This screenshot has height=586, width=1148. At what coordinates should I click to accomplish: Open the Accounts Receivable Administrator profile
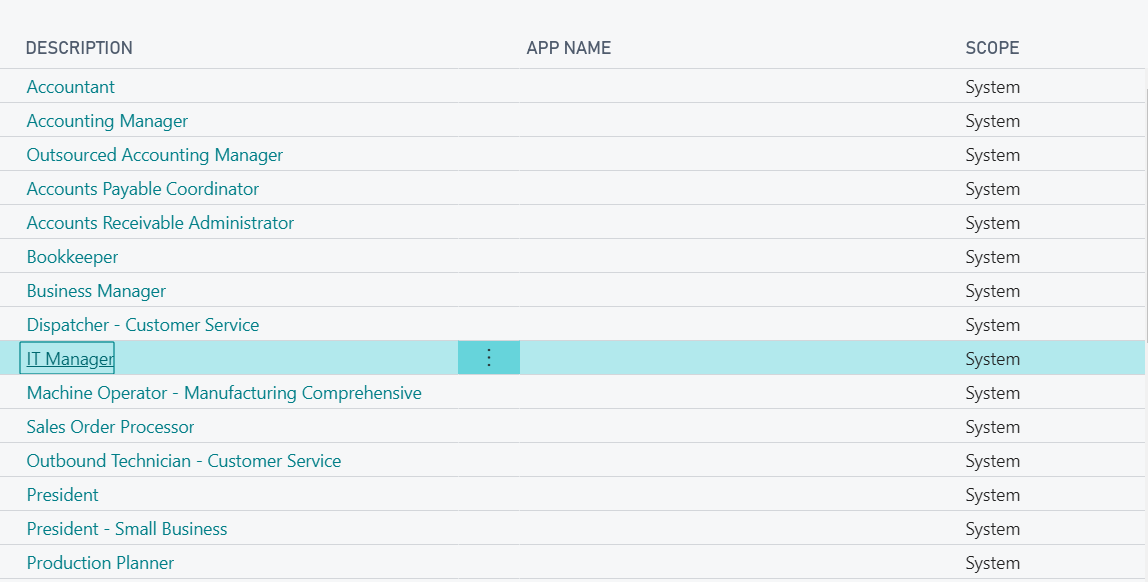(160, 222)
